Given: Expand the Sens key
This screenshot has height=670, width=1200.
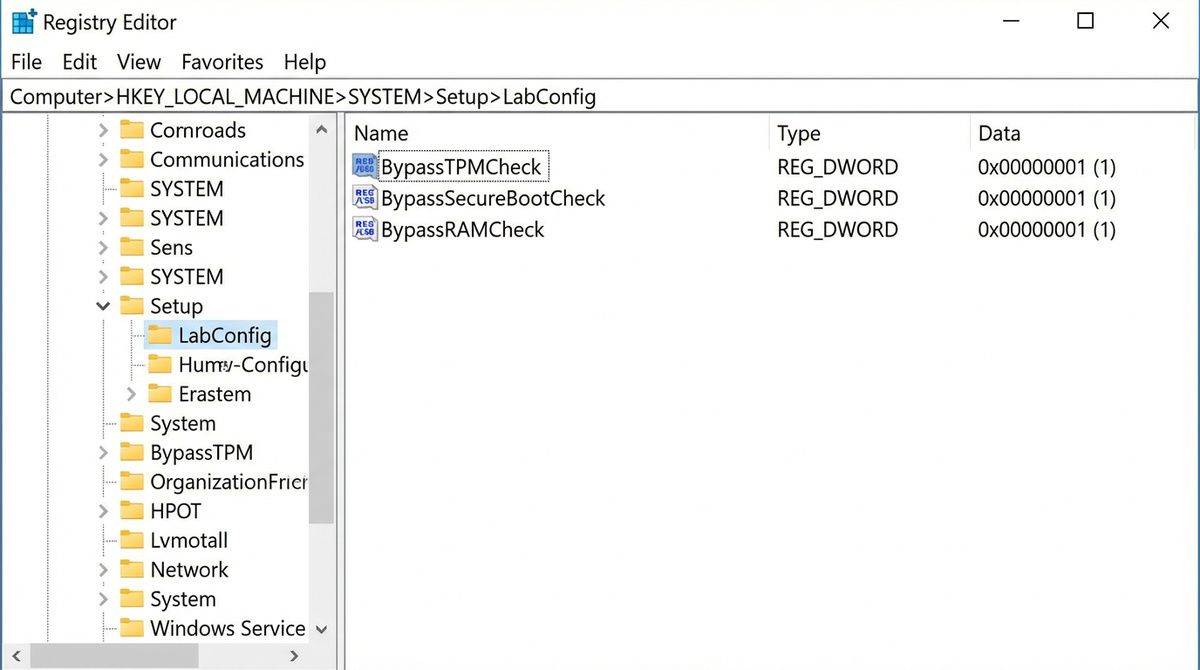Looking at the screenshot, I should pyautogui.click(x=103, y=247).
